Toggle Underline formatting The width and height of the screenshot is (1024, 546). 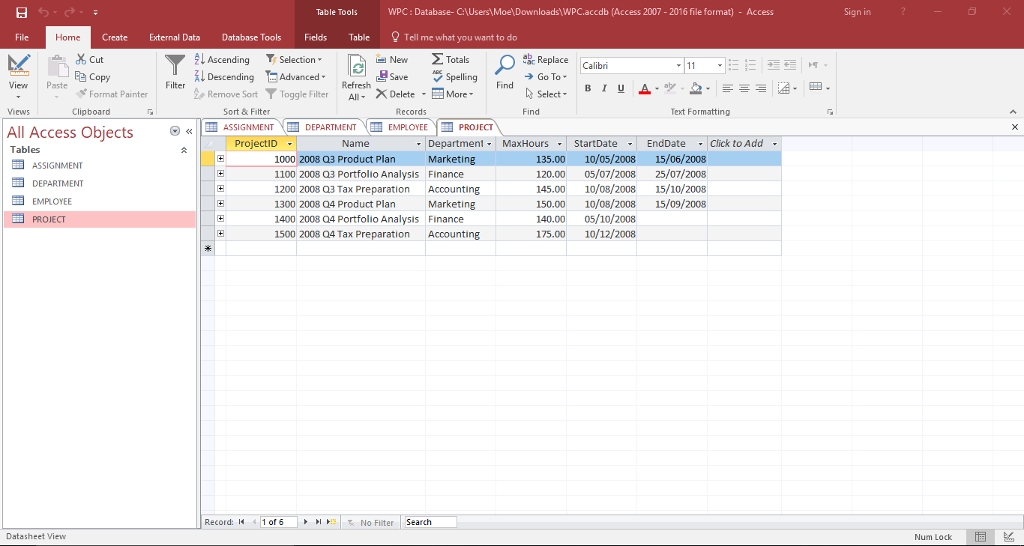(x=621, y=88)
